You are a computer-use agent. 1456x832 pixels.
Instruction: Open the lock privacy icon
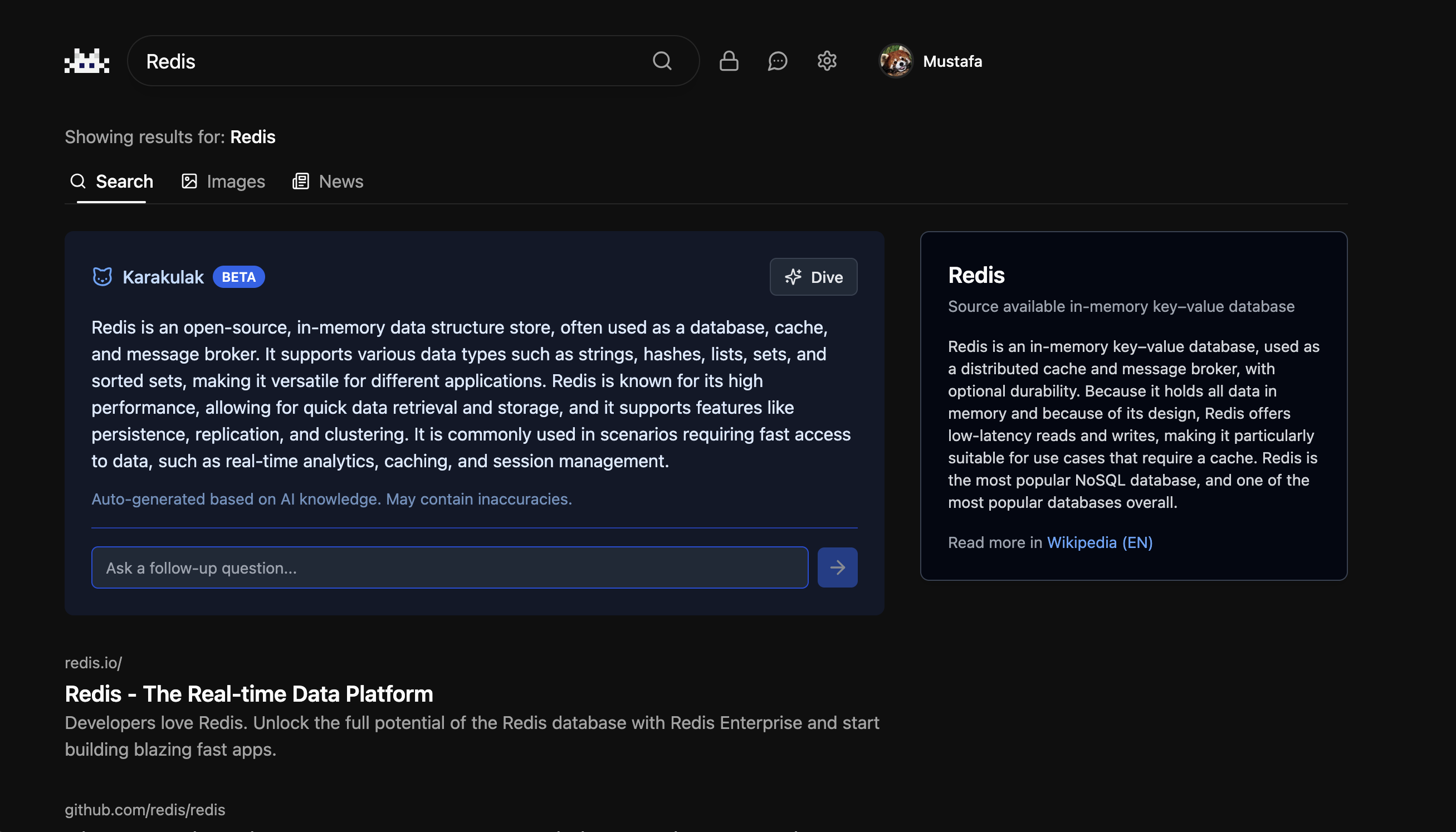[x=729, y=61]
